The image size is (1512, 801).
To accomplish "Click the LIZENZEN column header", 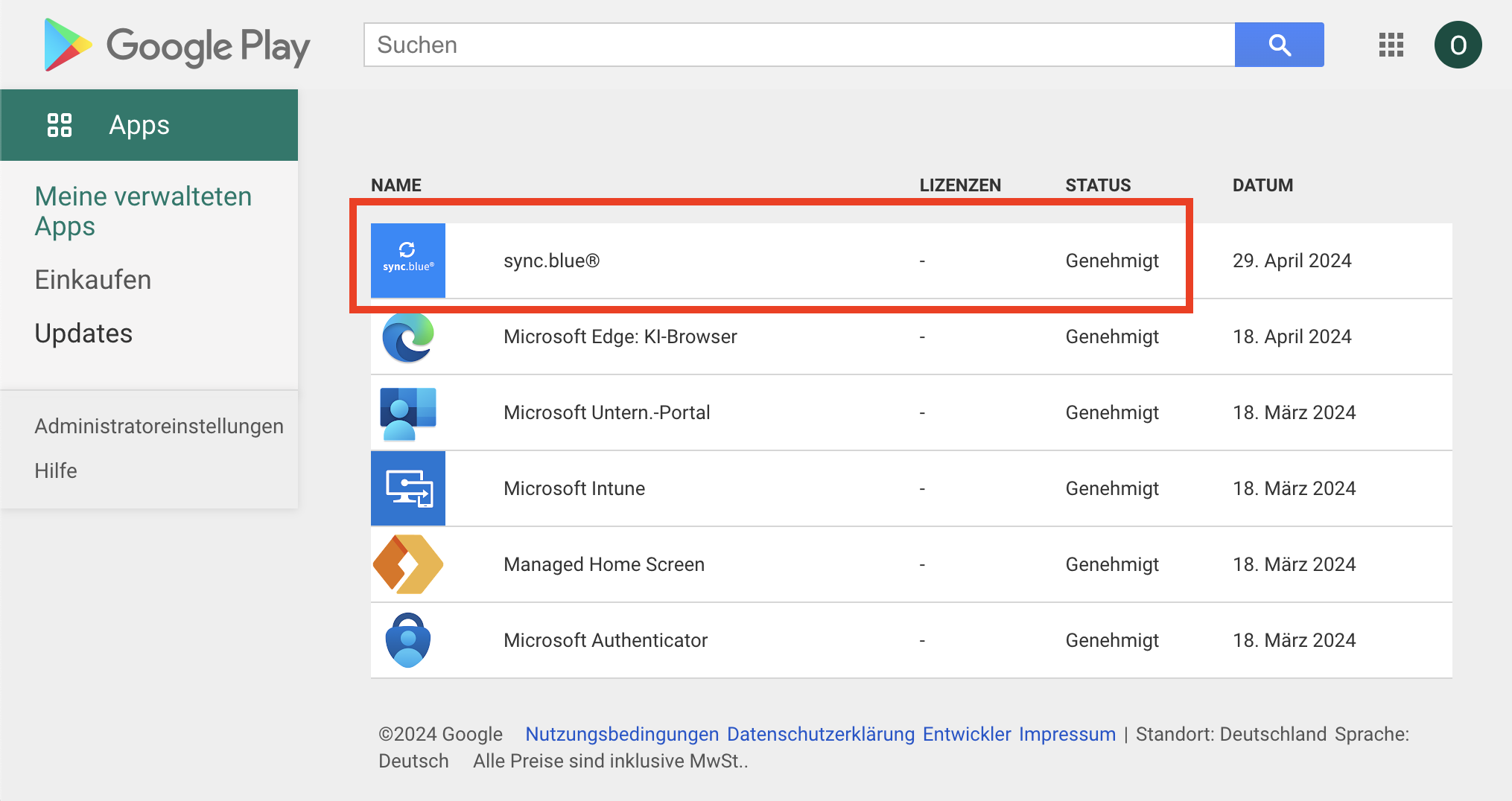I will click(x=960, y=185).
